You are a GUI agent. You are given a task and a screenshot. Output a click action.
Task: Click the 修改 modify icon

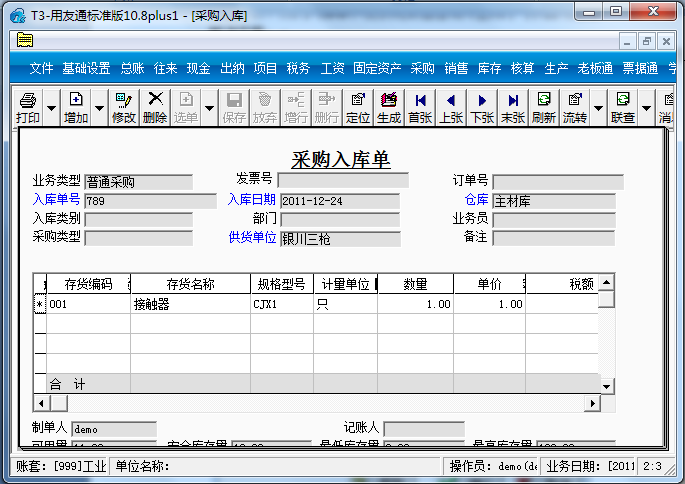(124, 108)
